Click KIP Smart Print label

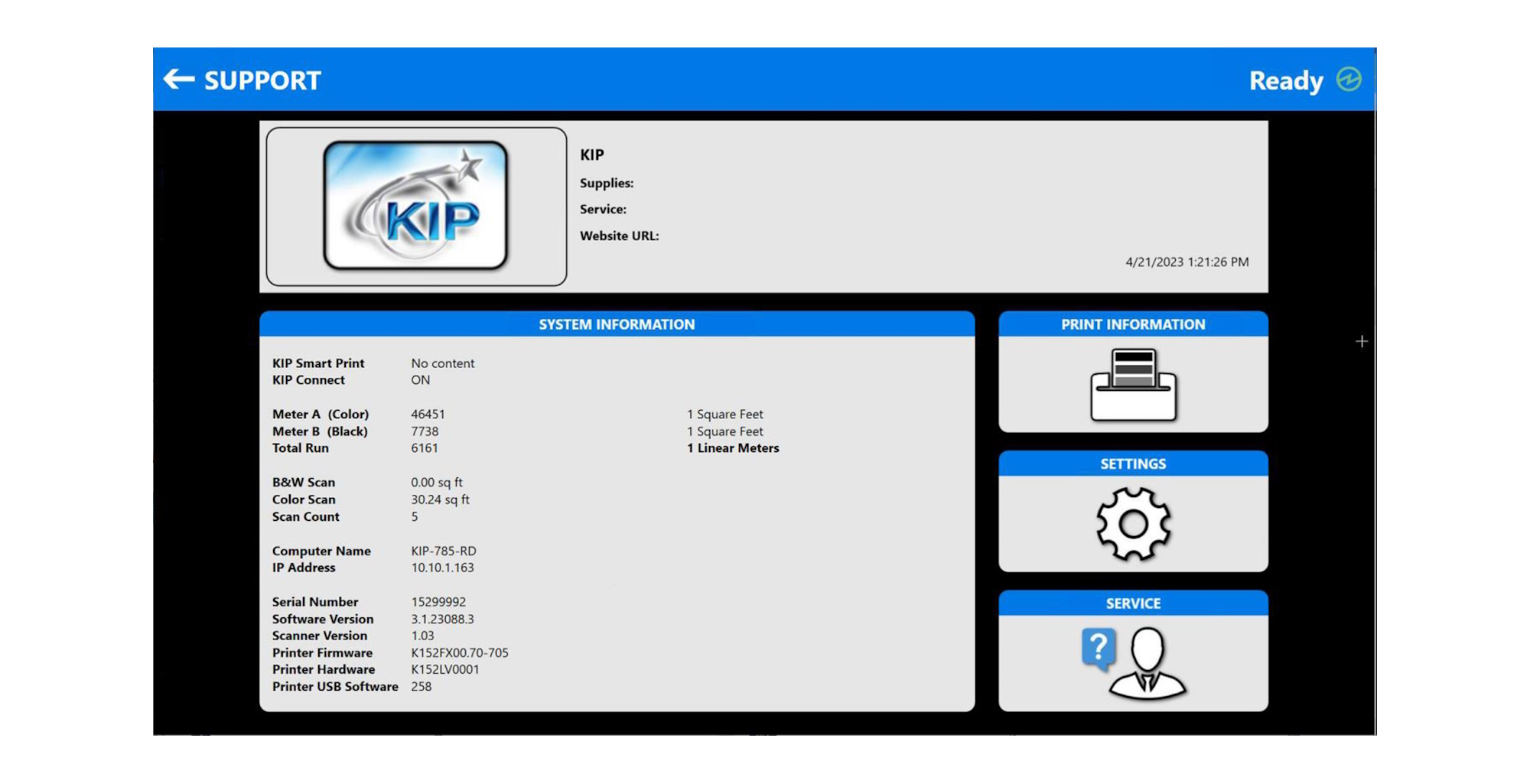click(x=318, y=363)
